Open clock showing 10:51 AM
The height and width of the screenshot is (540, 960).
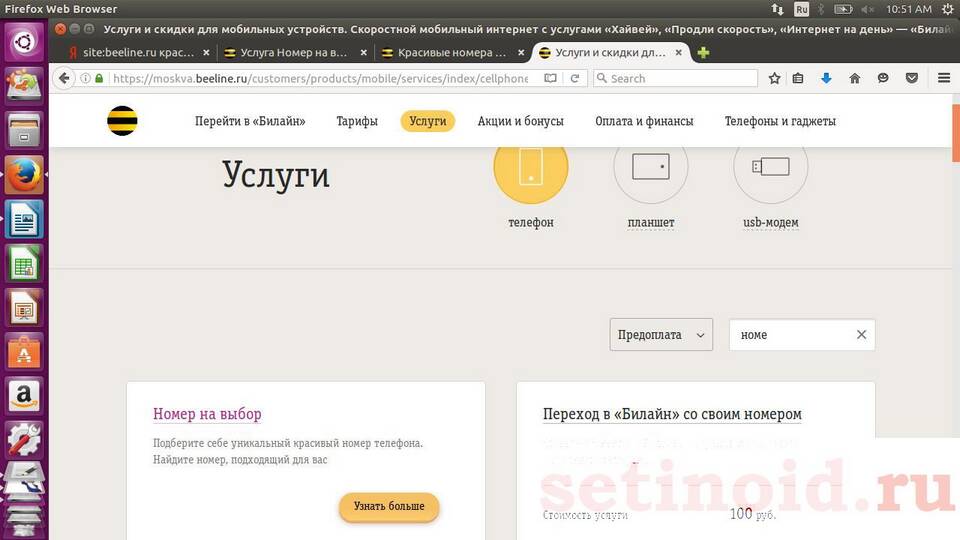tap(909, 9)
